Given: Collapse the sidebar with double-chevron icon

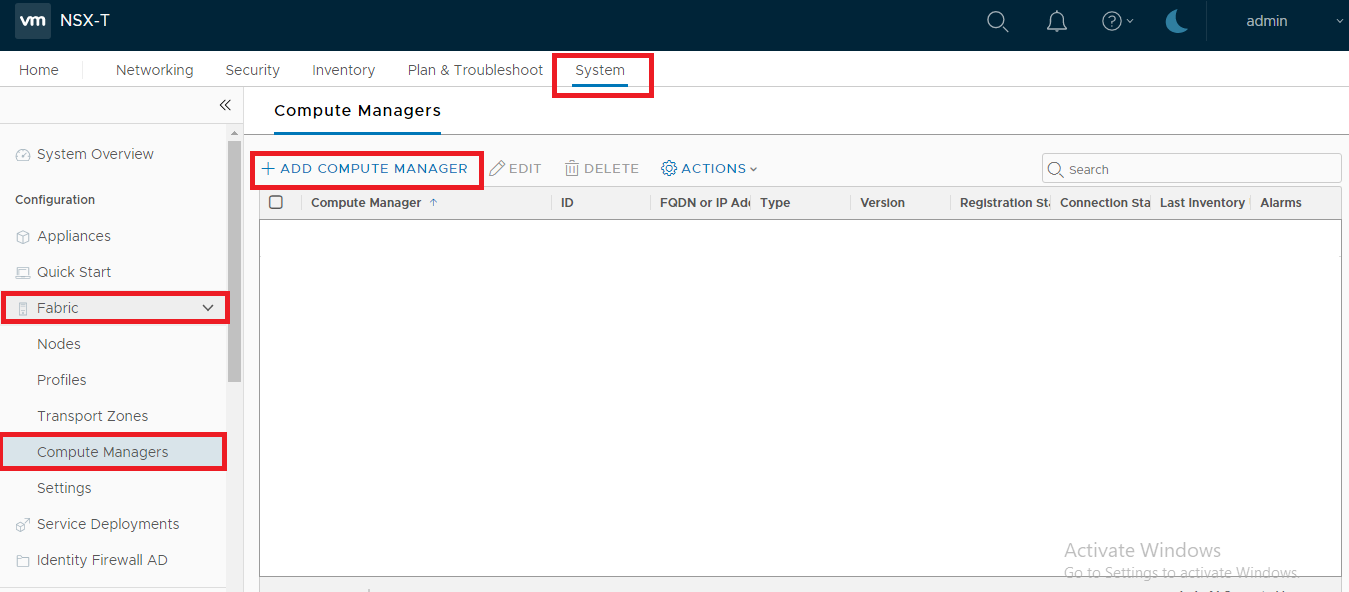Looking at the screenshot, I should [x=225, y=105].
